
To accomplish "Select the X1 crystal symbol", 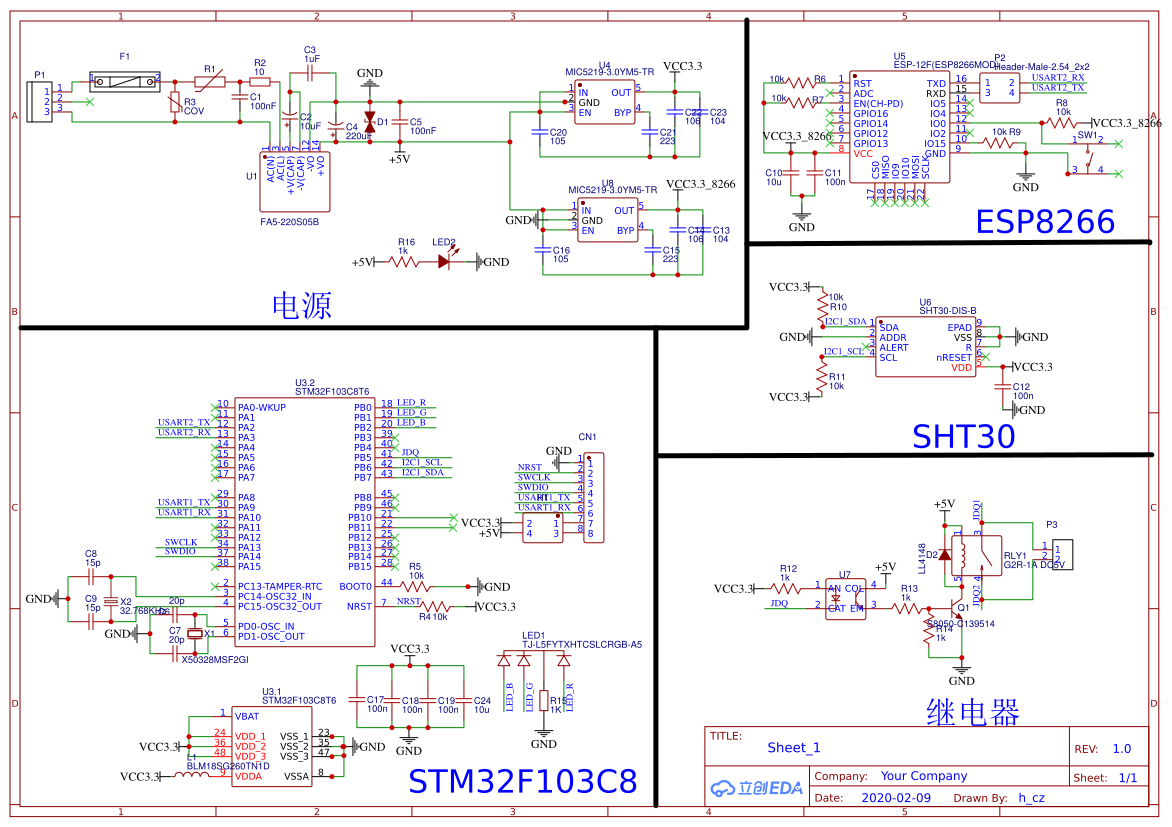I will point(195,633).
